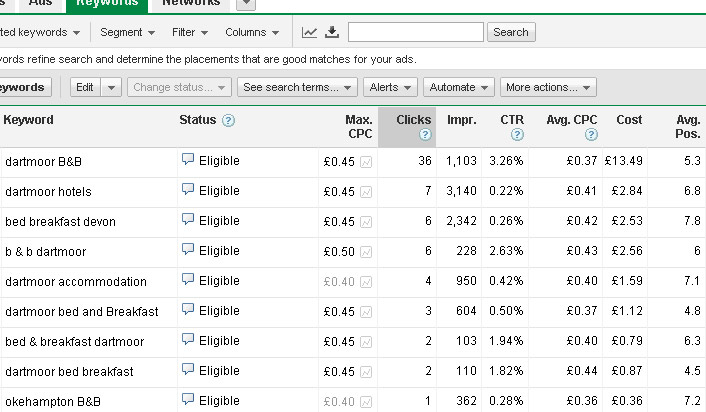This screenshot has width=706, height=412.
Task: Open status speech bubble for dartmoor accommodation
Action: coord(188,280)
